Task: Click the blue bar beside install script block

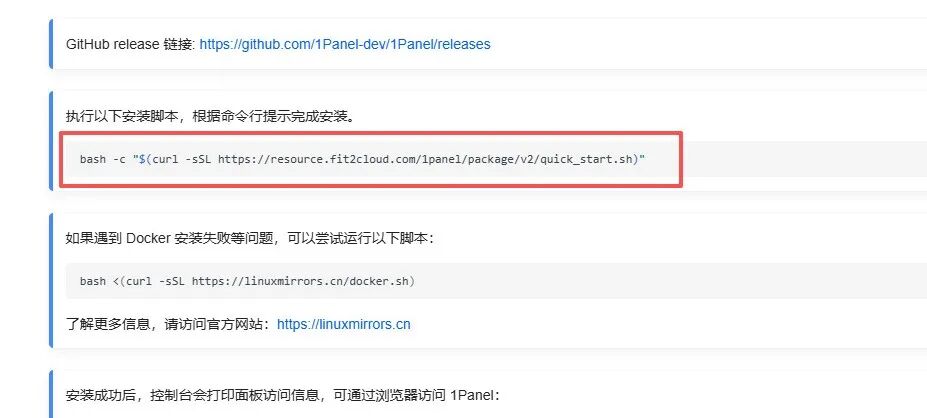Action: (51, 141)
